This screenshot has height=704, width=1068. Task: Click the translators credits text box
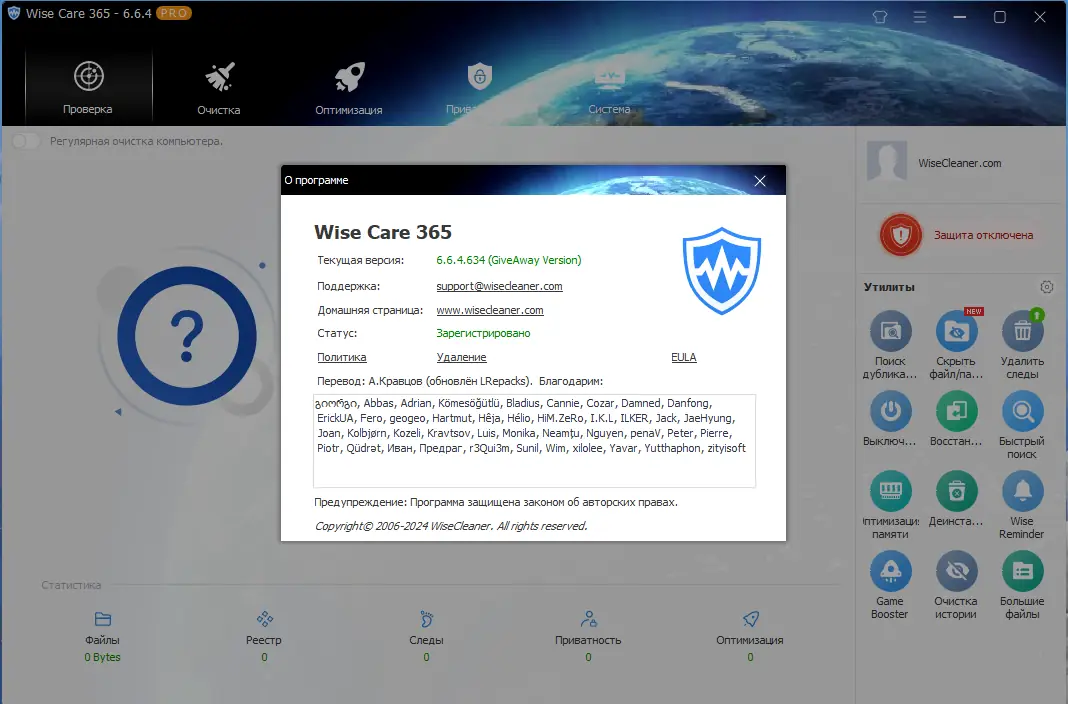tap(534, 441)
